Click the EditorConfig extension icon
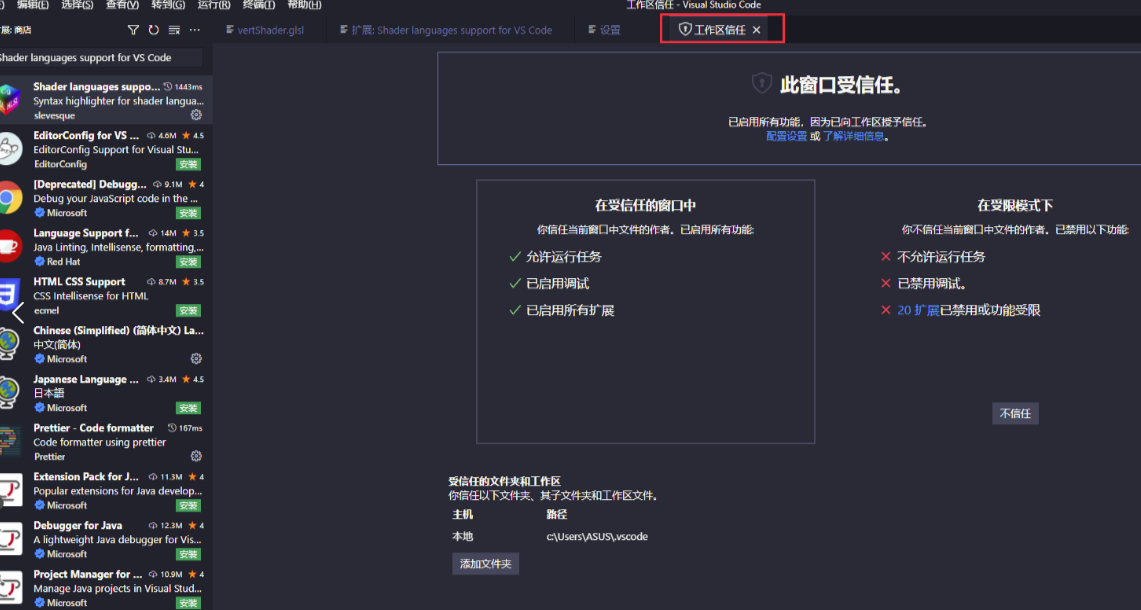The height and width of the screenshot is (610, 1141). pos(9,148)
